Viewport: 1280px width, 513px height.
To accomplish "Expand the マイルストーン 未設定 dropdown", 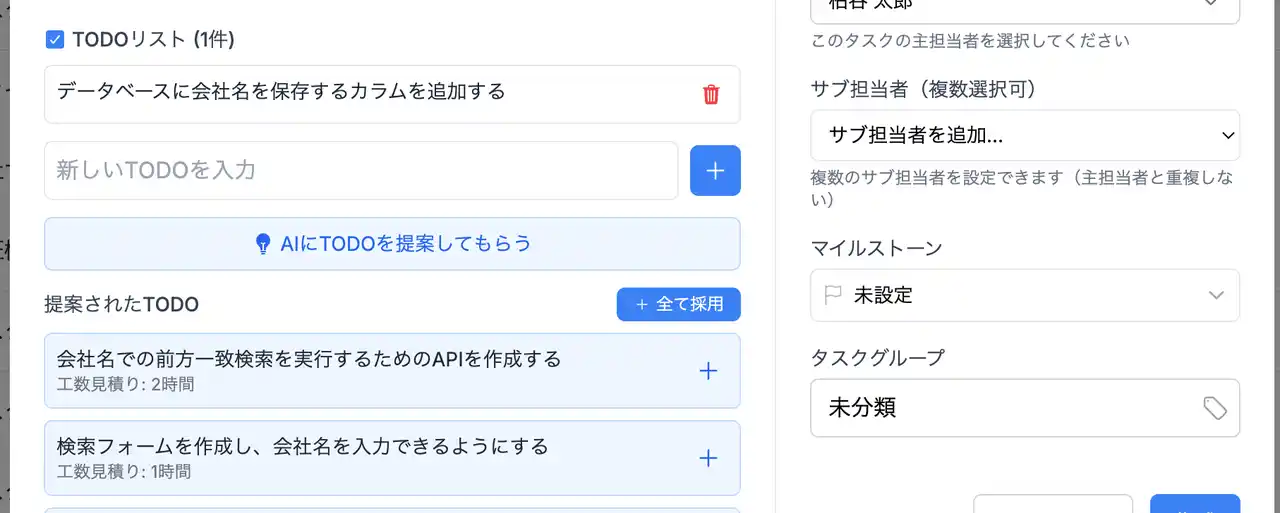I will (1025, 295).
